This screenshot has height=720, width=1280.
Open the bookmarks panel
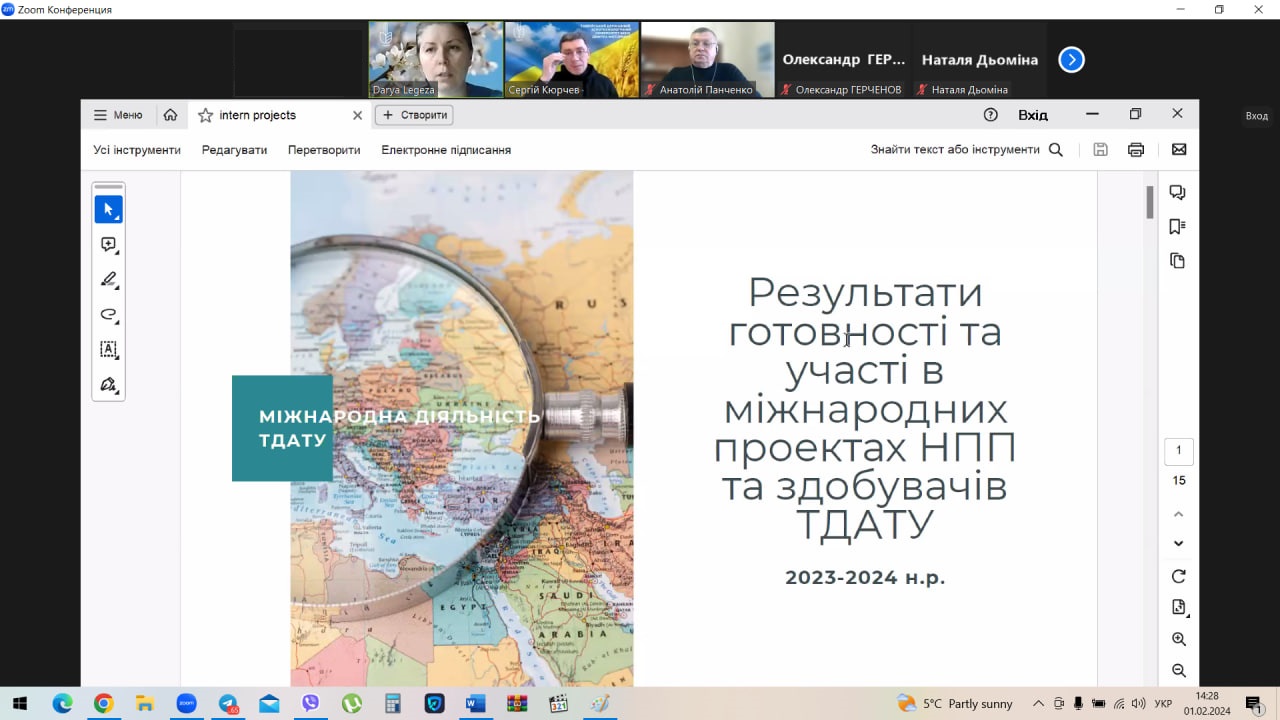pos(1177,227)
